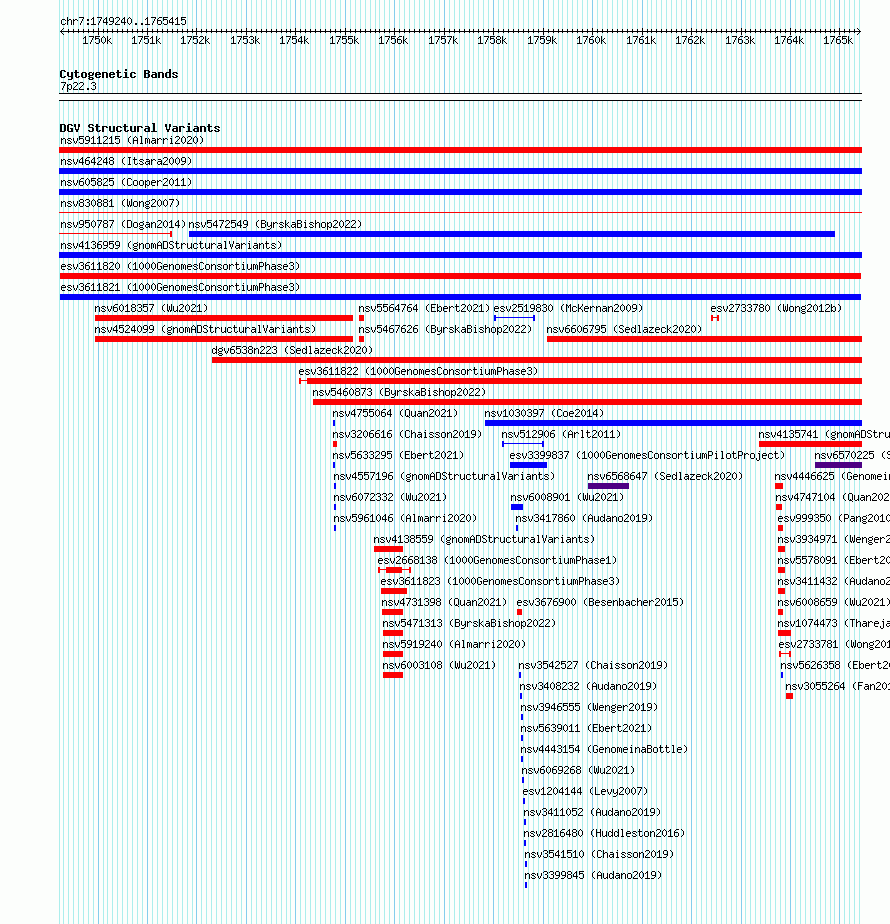This screenshot has width=890, height=924.
Task: Open dgv6538n223 (Sedlazeck2020) variant
Action: coord(292,351)
